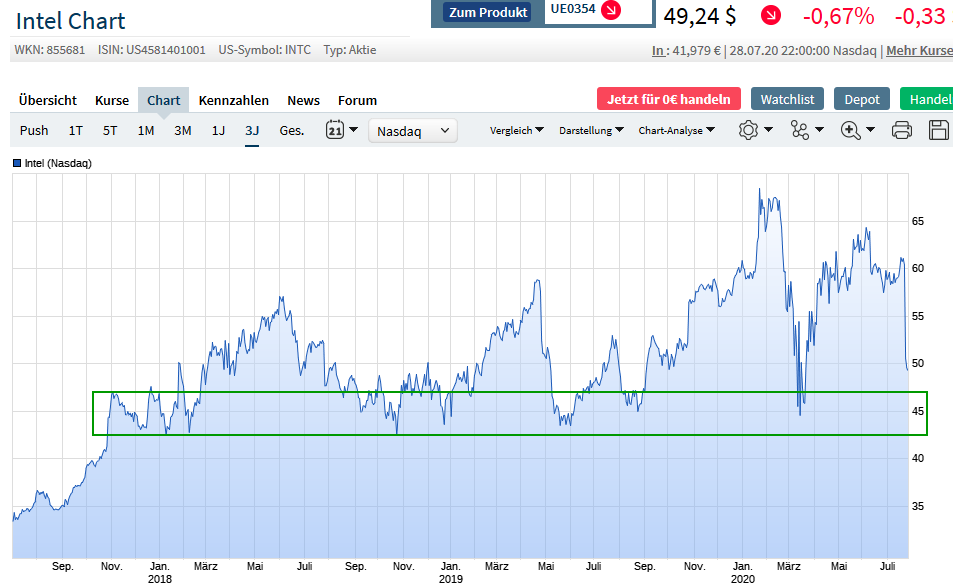Click the share nodes icon
This screenshot has height=588, width=953.
click(x=800, y=130)
